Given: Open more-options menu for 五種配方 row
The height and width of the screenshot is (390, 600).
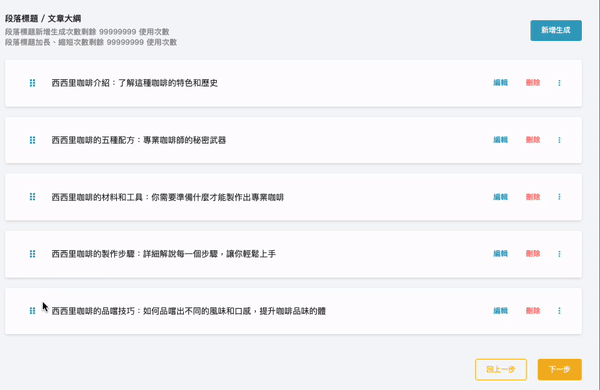Looking at the screenshot, I should tap(559, 140).
